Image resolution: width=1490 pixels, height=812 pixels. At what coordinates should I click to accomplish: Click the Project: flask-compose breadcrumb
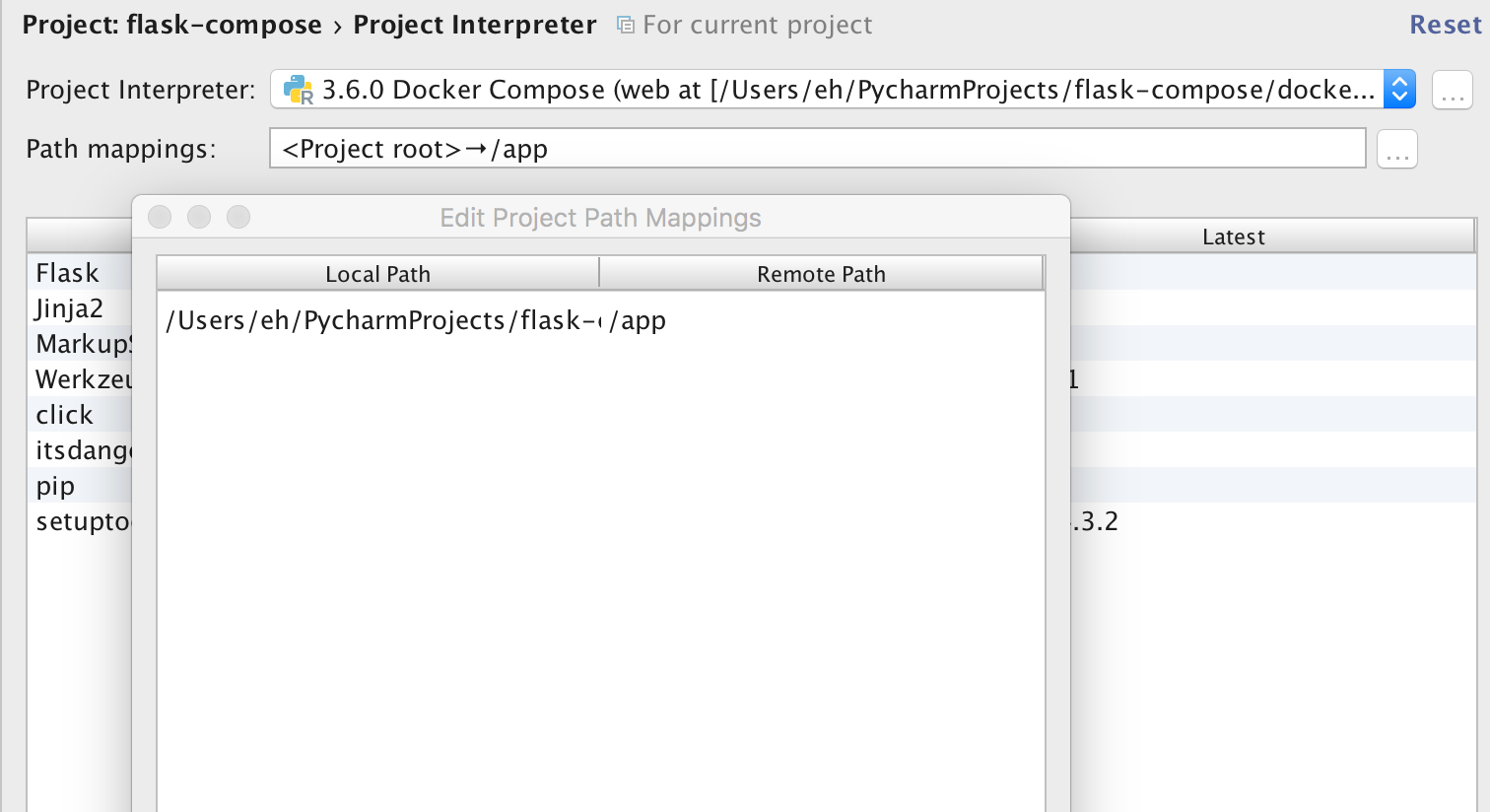point(171,25)
